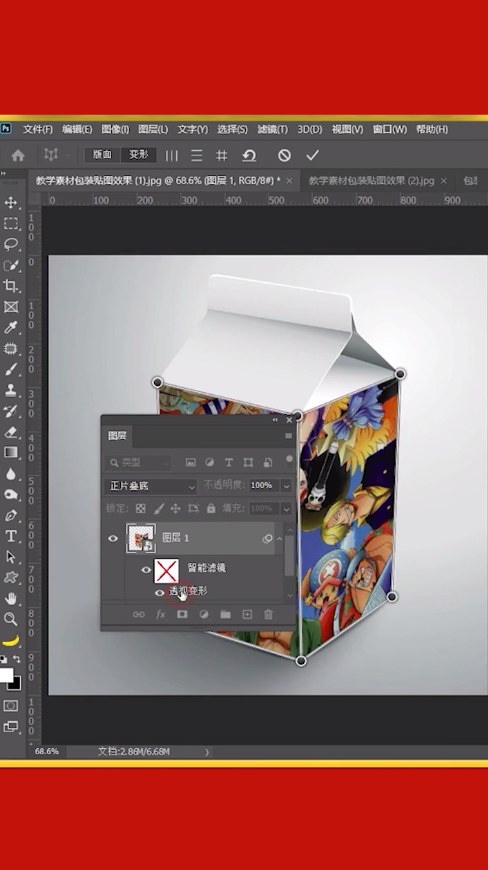Click the 变形 mode button
This screenshot has height=870, width=488.
pos(139,155)
